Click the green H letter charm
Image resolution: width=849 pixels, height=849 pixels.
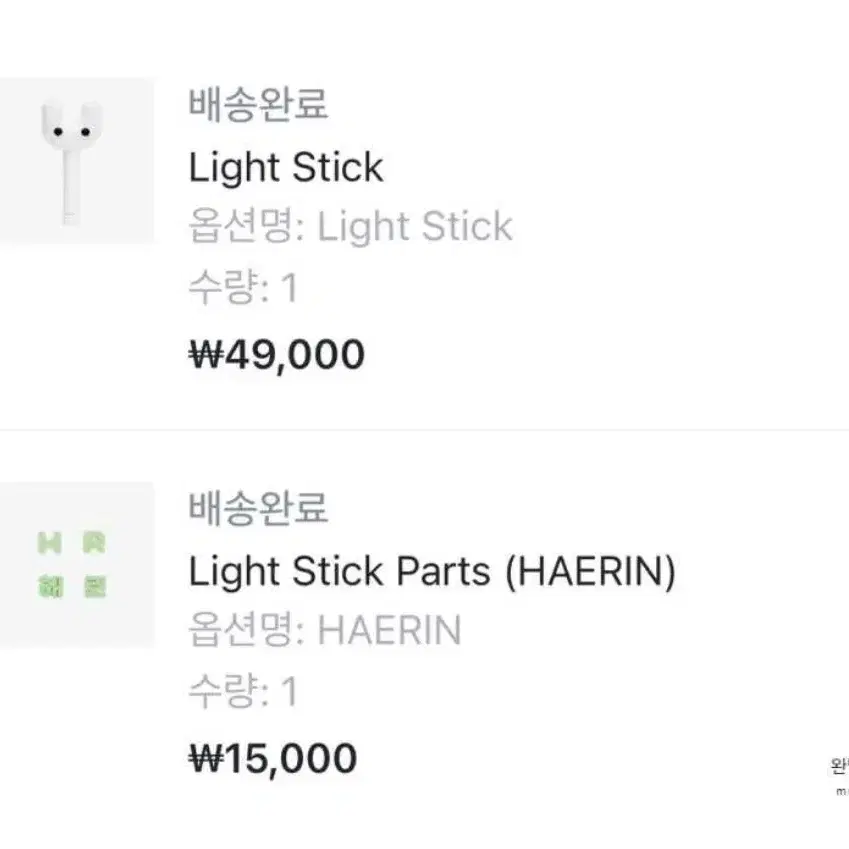pos(49,543)
